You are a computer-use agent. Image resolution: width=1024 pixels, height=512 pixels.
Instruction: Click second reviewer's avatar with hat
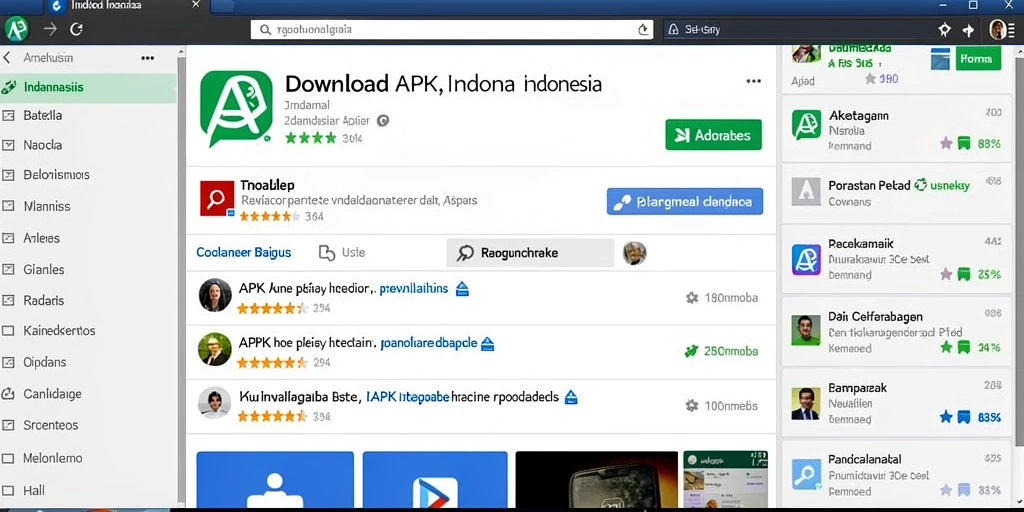[x=215, y=349]
